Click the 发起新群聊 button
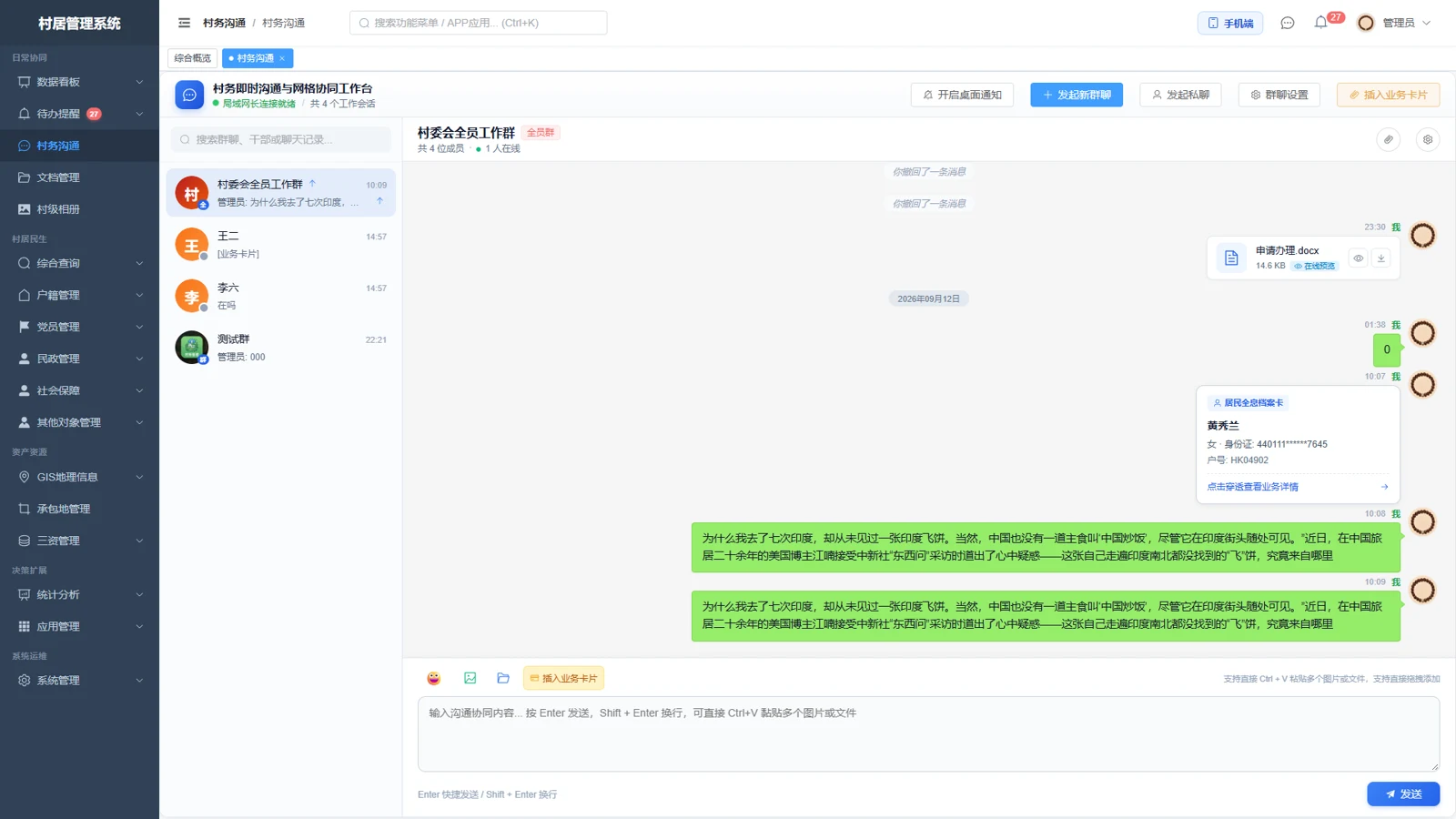Image resolution: width=1456 pixels, height=819 pixels. pyautogui.click(x=1077, y=95)
